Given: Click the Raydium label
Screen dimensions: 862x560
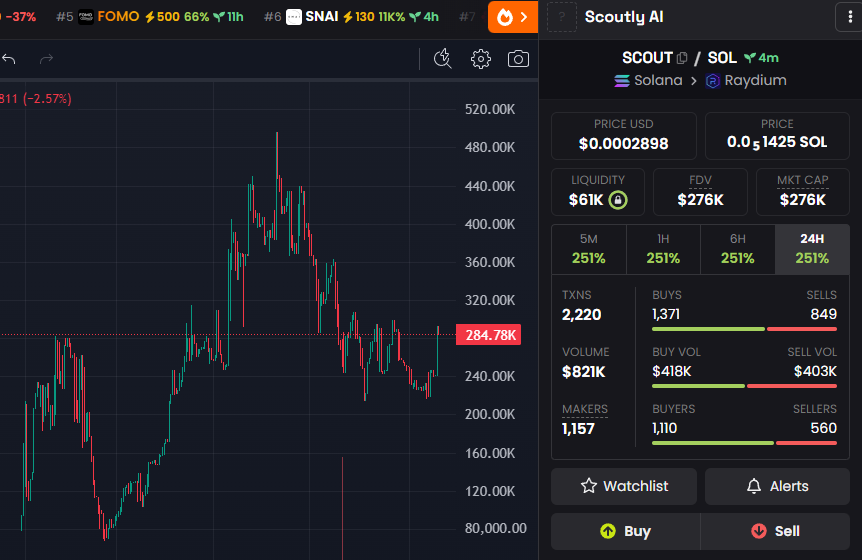Looking at the screenshot, I should (755, 81).
